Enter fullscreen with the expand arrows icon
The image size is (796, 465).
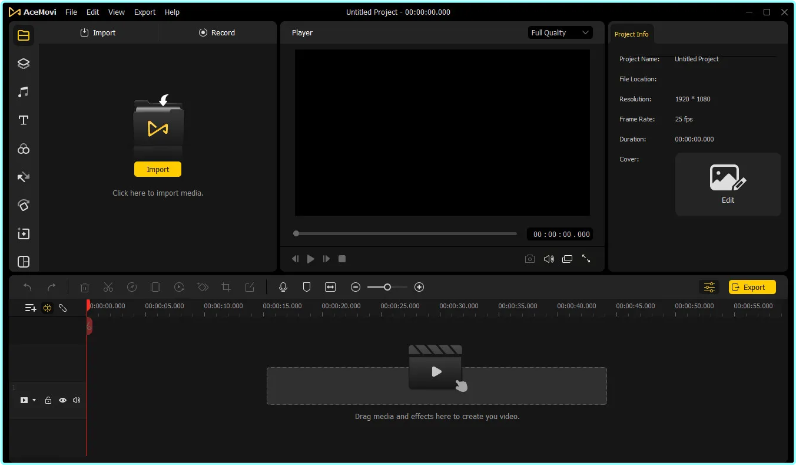(x=586, y=259)
